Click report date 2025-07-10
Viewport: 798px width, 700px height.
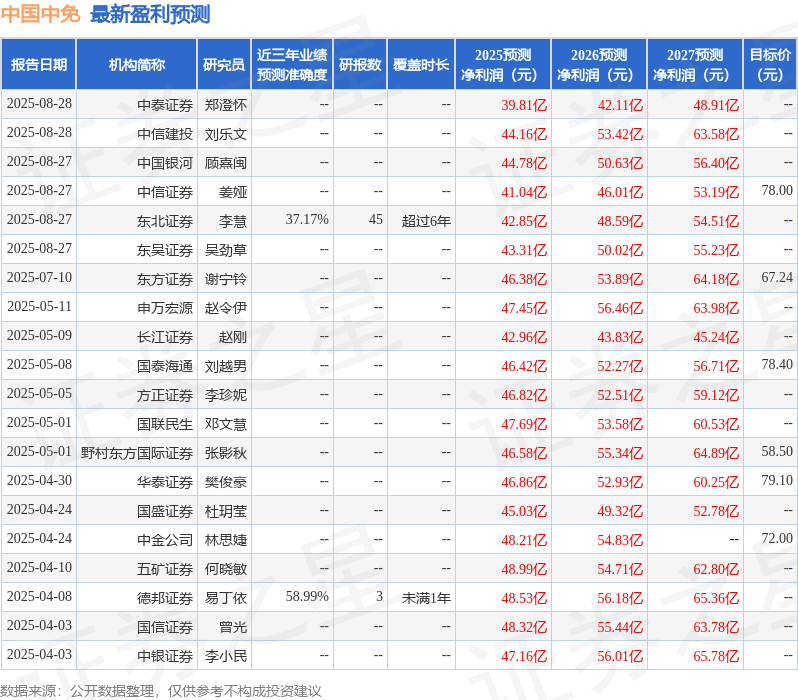[39, 278]
